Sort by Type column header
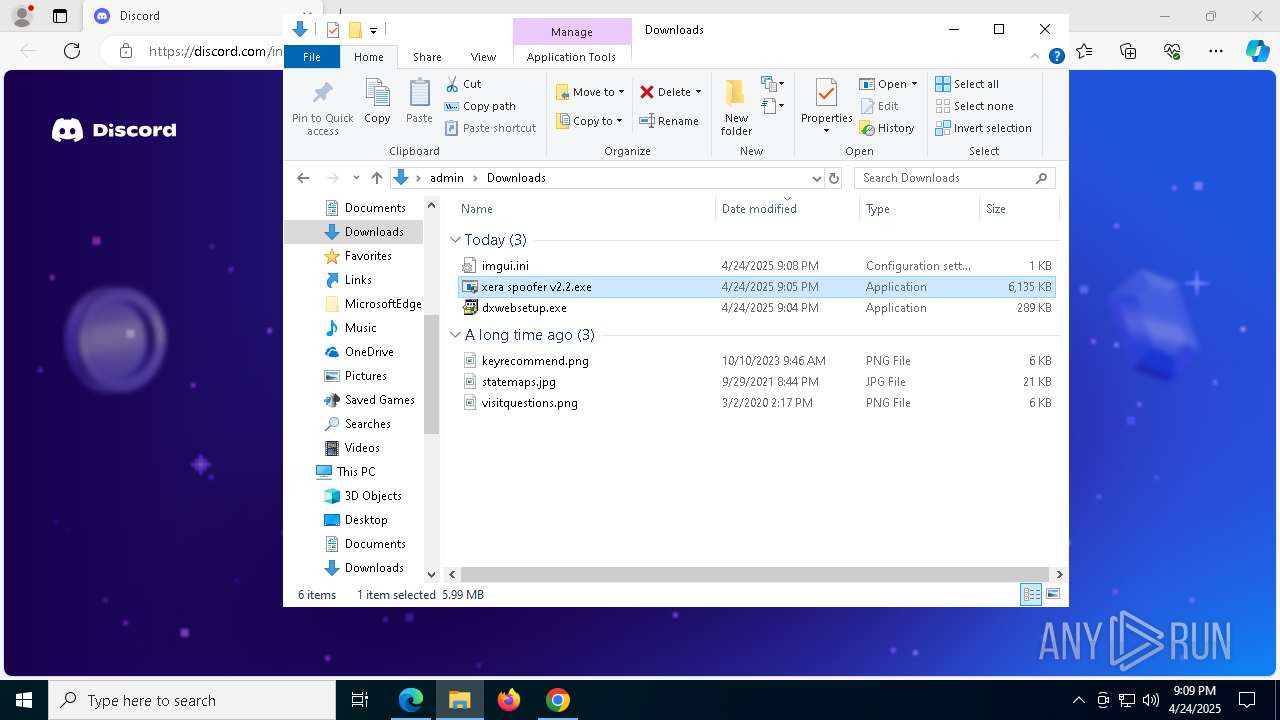Viewport: 1280px width, 720px height. click(x=920, y=209)
